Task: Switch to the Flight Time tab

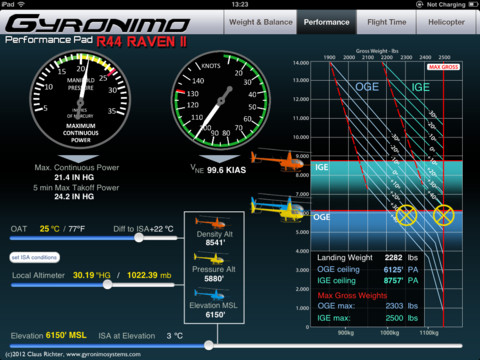Action: click(x=387, y=22)
